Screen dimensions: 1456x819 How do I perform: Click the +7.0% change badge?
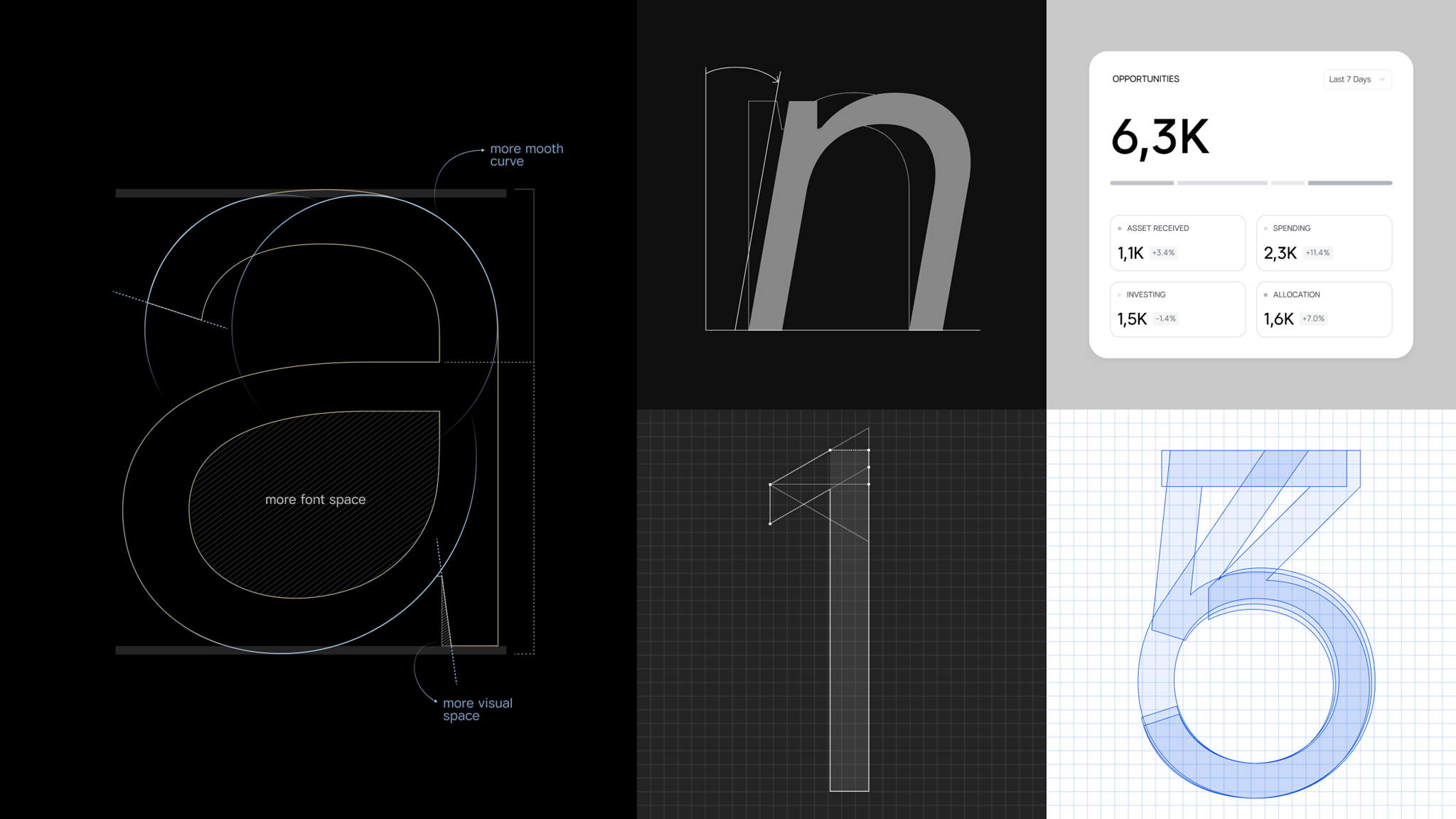[1313, 319]
